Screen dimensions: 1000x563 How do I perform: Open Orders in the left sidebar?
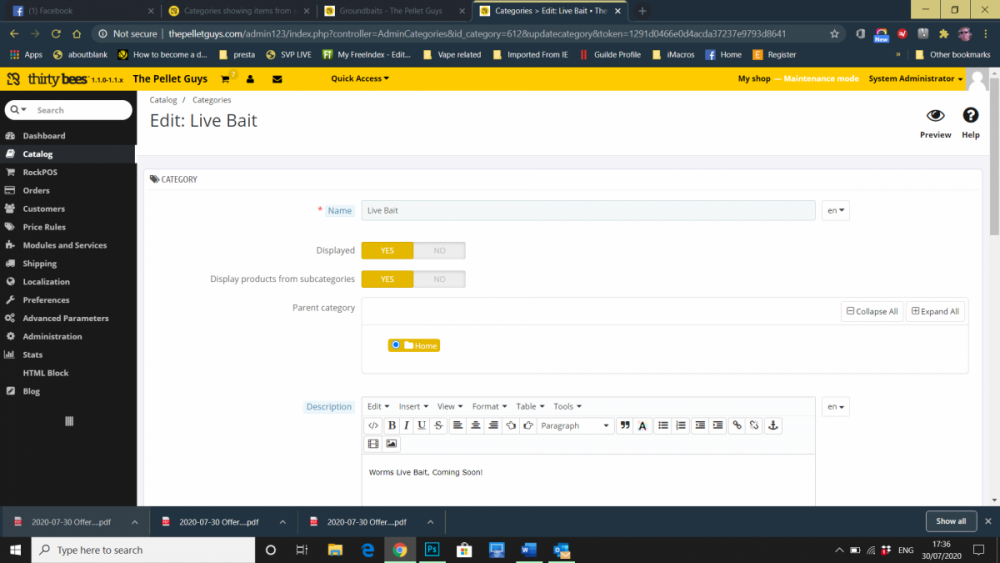click(x=36, y=190)
